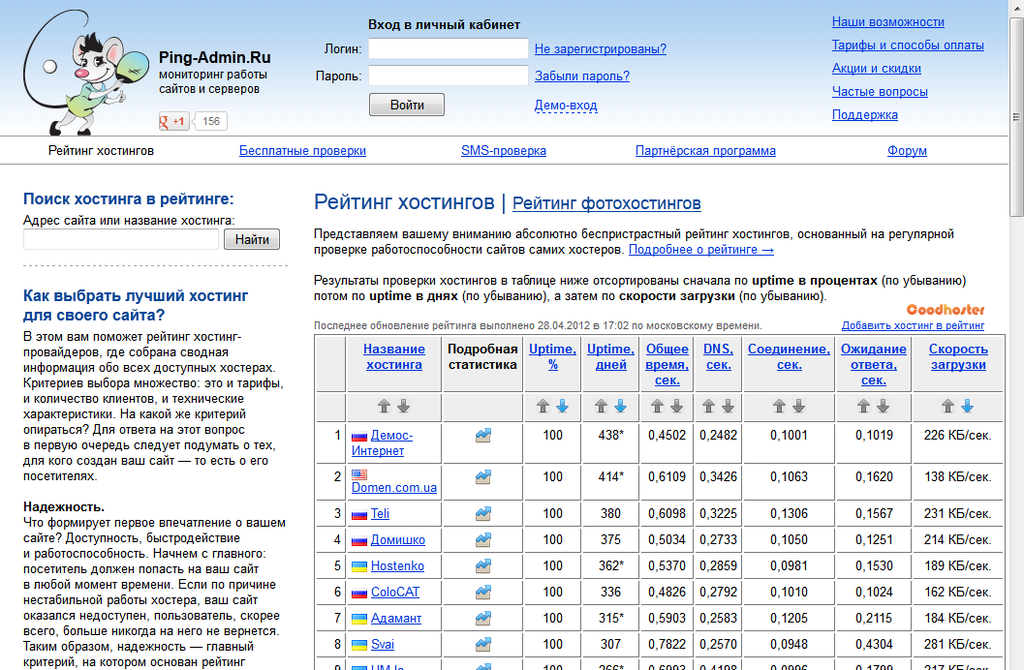Open Акции и скидки link
Image resolution: width=1024 pixels, height=670 pixels.
[876, 69]
